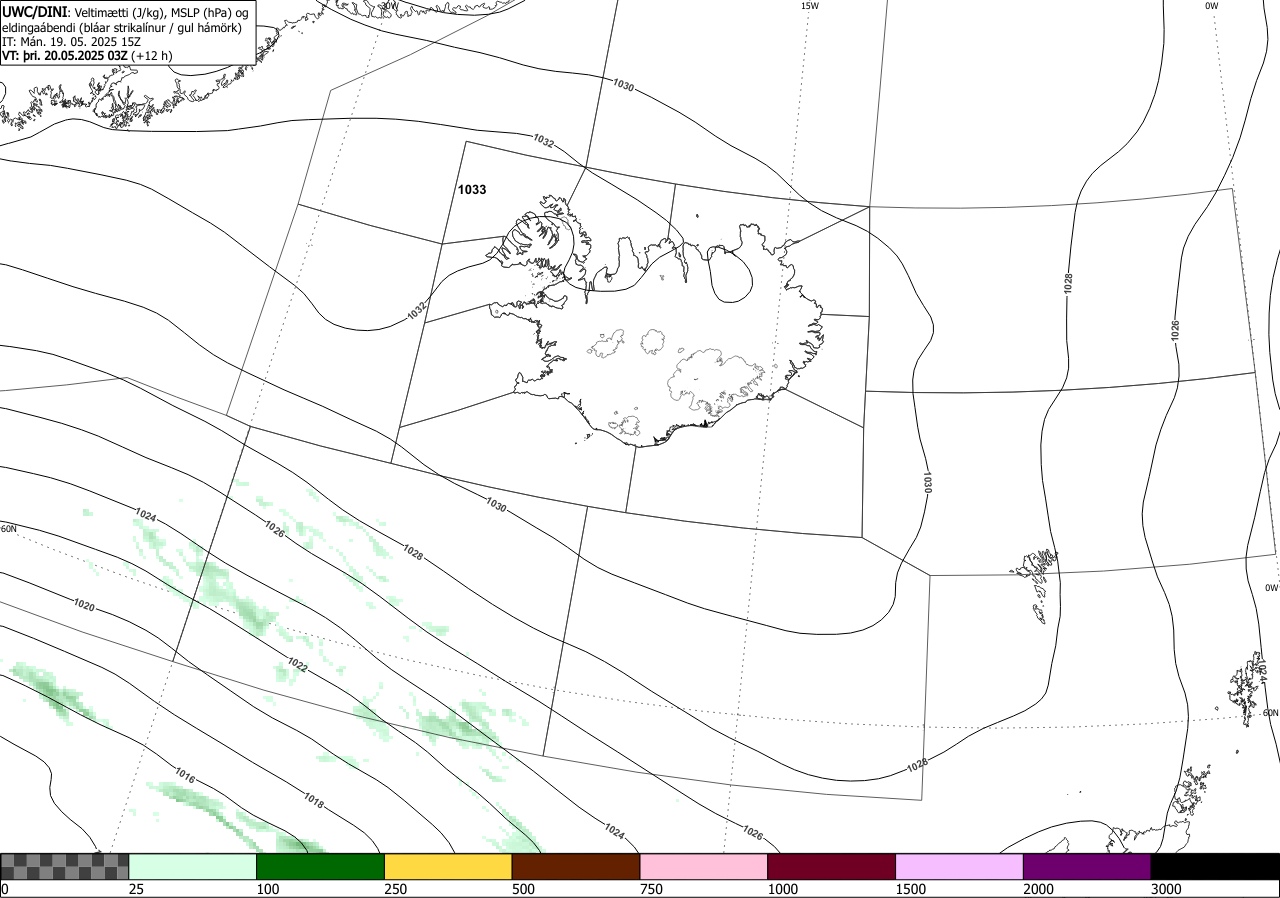Pick the yellow 250–500 legend swatch
The height and width of the screenshot is (898, 1280).
pyautogui.click(x=448, y=866)
